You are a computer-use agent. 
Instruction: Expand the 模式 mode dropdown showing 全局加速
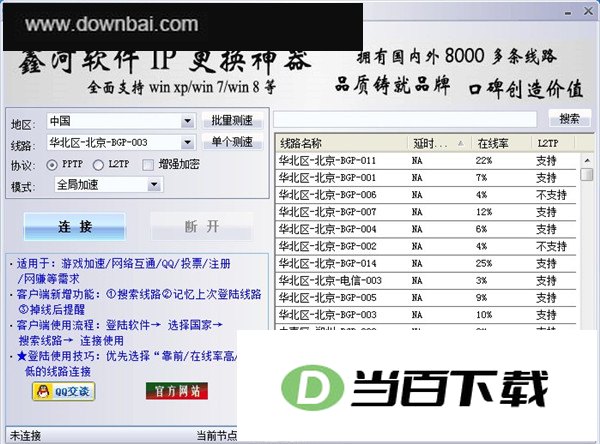(154, 185)
